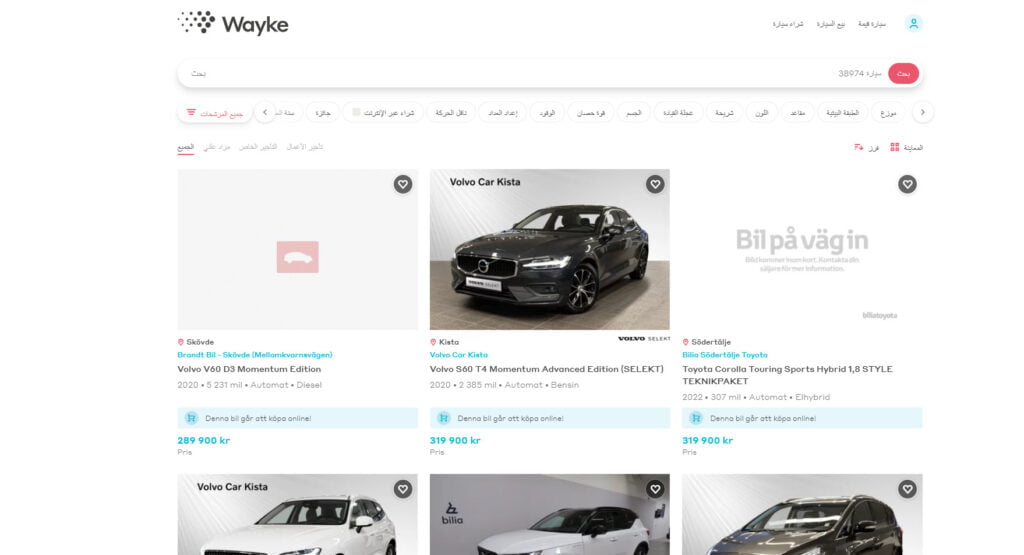Open the Bil på väg in placeholder image

tap(802, 249)
